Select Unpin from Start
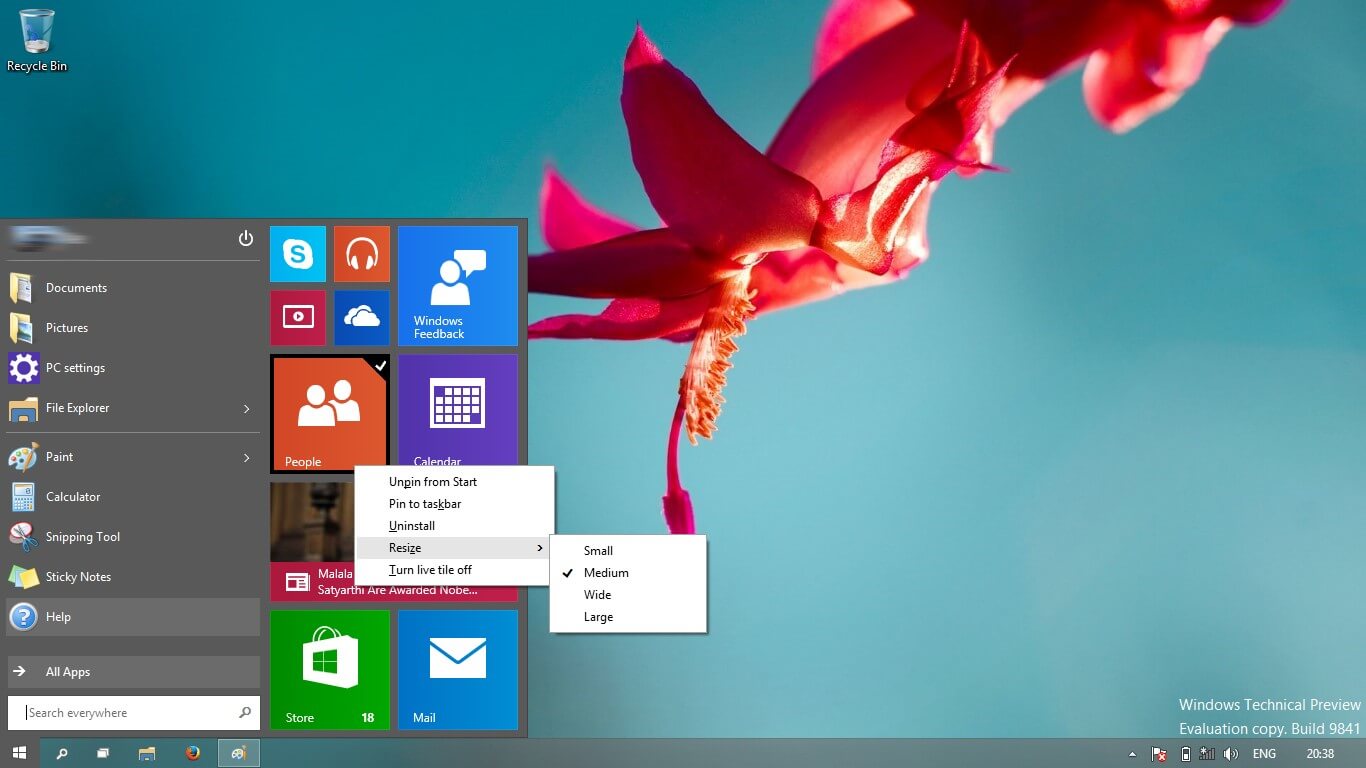The height and width of the screenshot is (768, 1366). pos(433,482)
